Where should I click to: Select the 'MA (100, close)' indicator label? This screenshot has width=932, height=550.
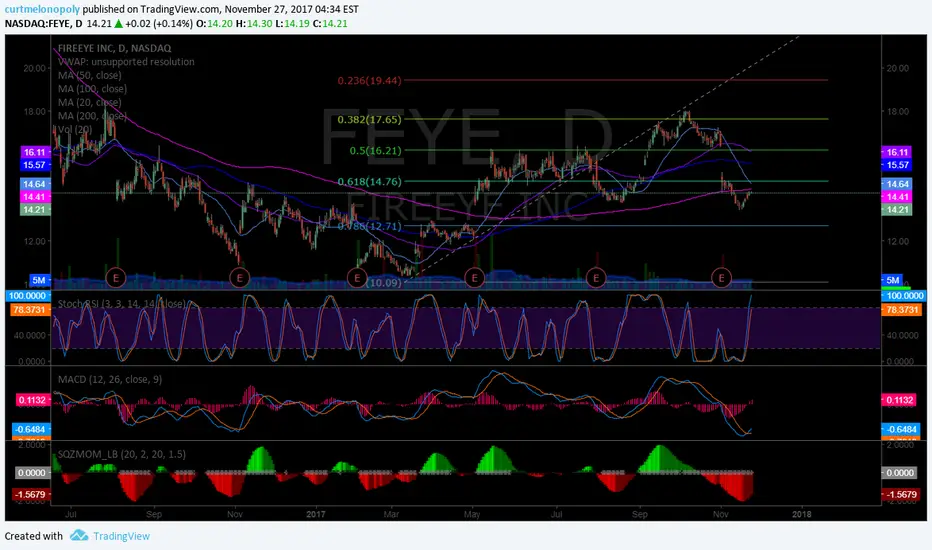click(92, 89)
